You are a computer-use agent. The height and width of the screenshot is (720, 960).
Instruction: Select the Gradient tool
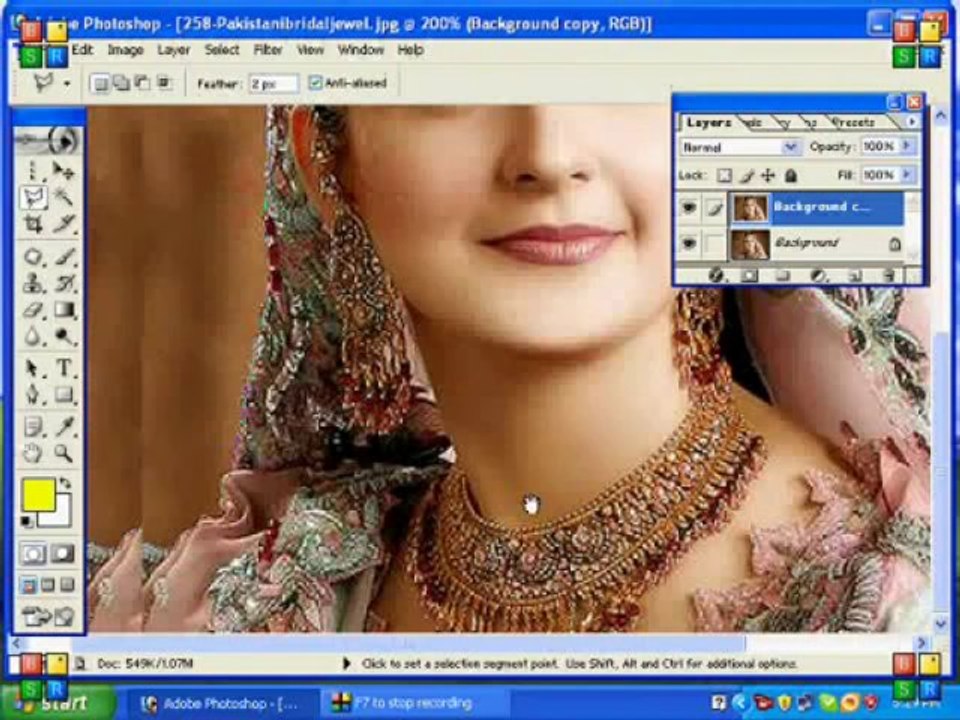64,310
